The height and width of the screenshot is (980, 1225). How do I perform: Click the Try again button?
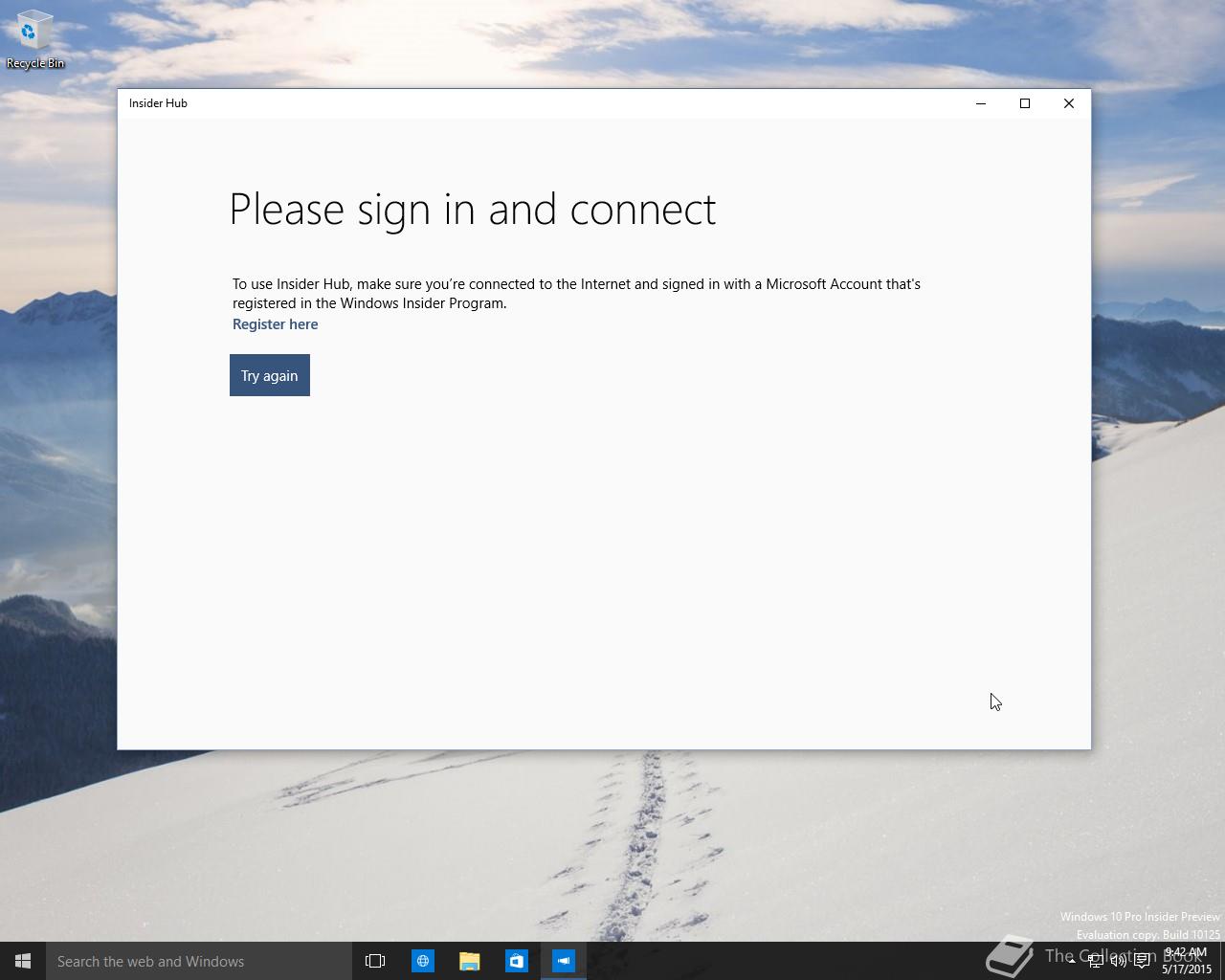pyautogui.click(x=270, y=375)
